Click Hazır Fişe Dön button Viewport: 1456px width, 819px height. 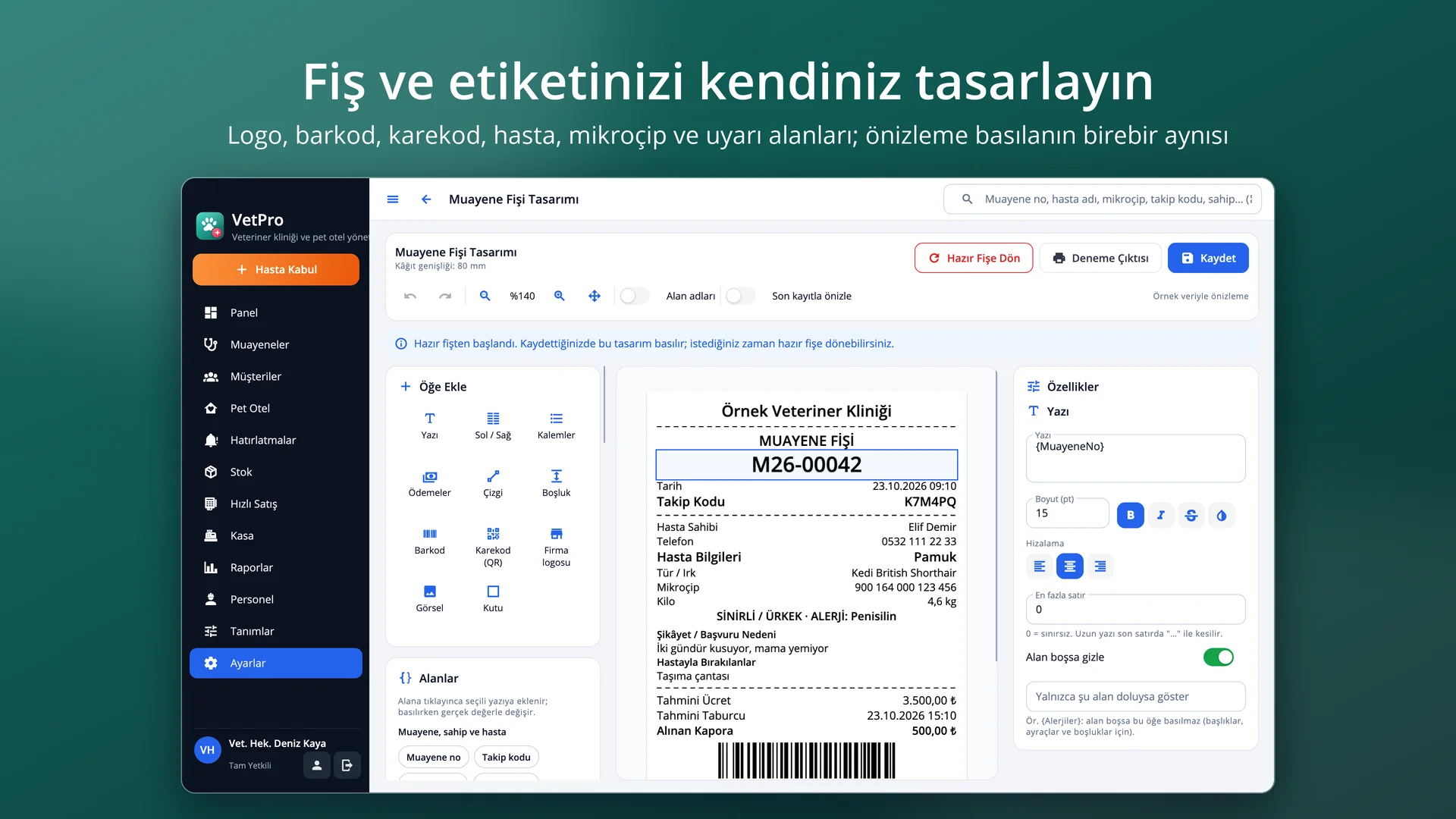[974, 258]
